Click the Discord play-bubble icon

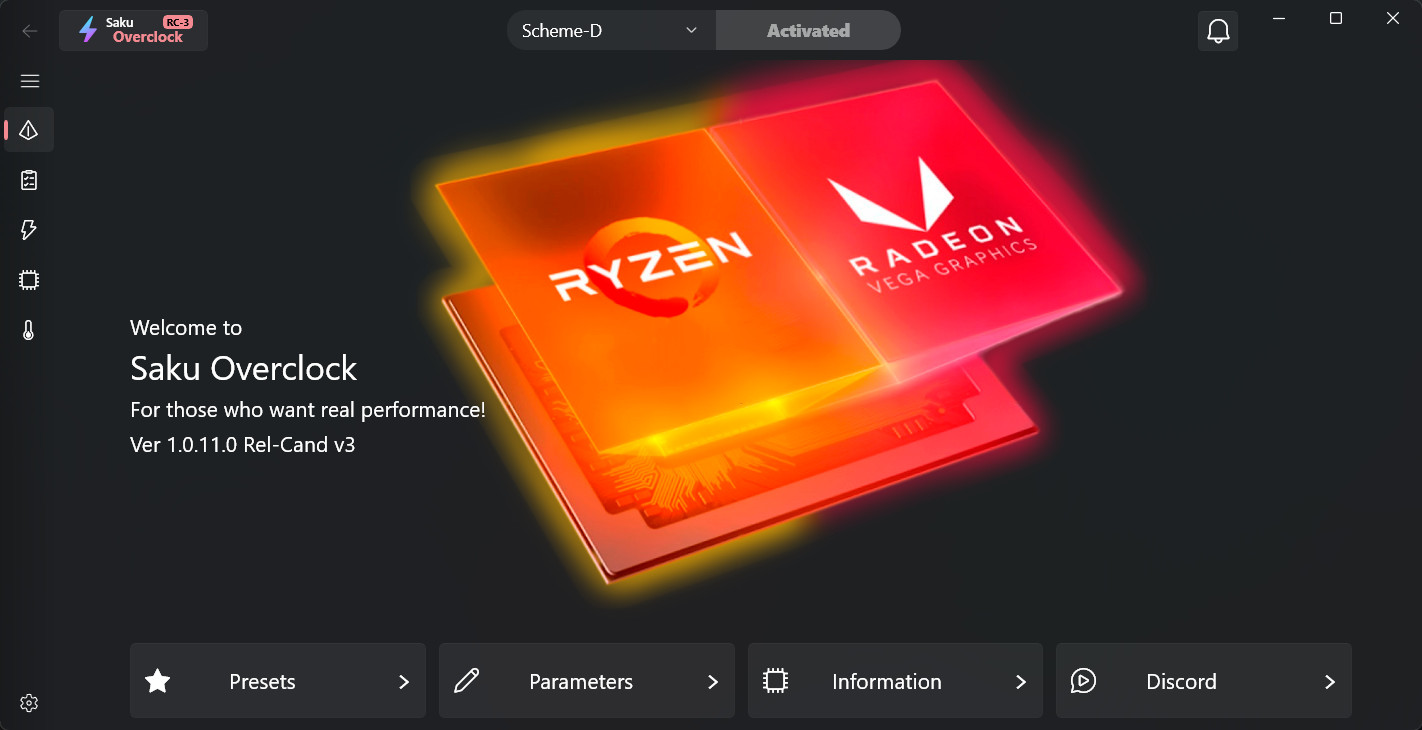tap(1083, 681)
